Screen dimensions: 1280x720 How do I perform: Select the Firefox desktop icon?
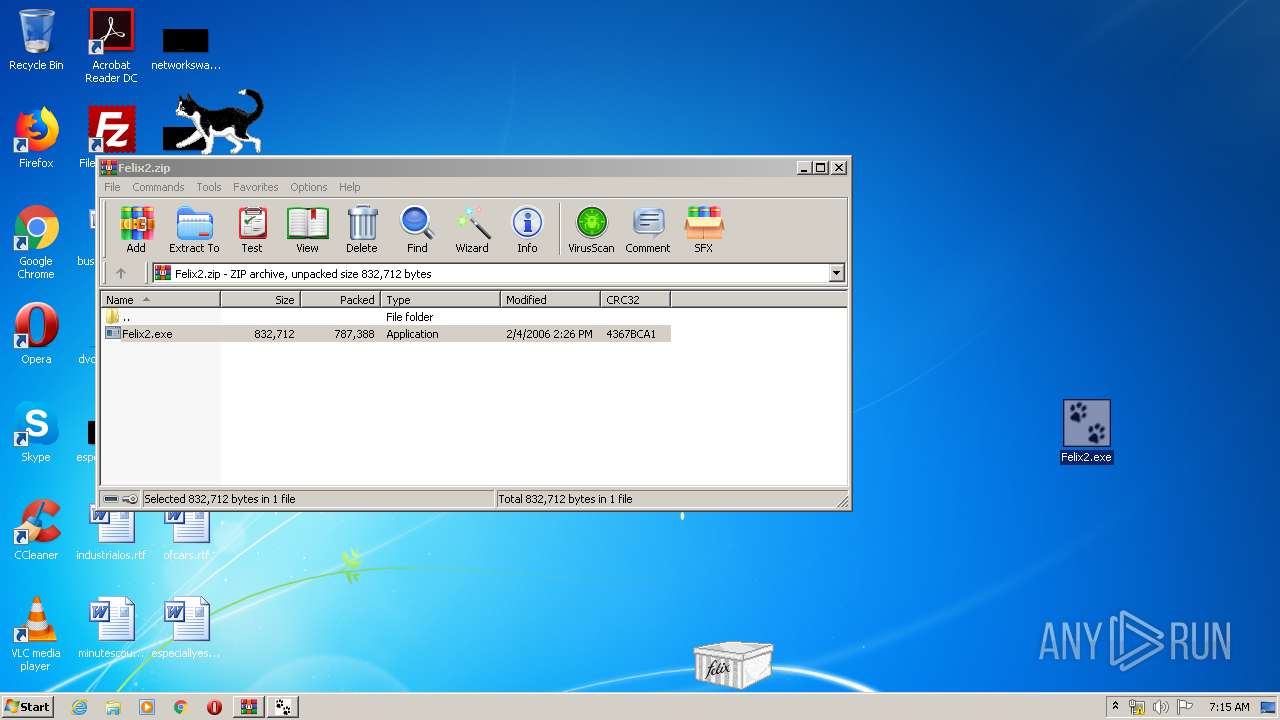tap(36, 138)
